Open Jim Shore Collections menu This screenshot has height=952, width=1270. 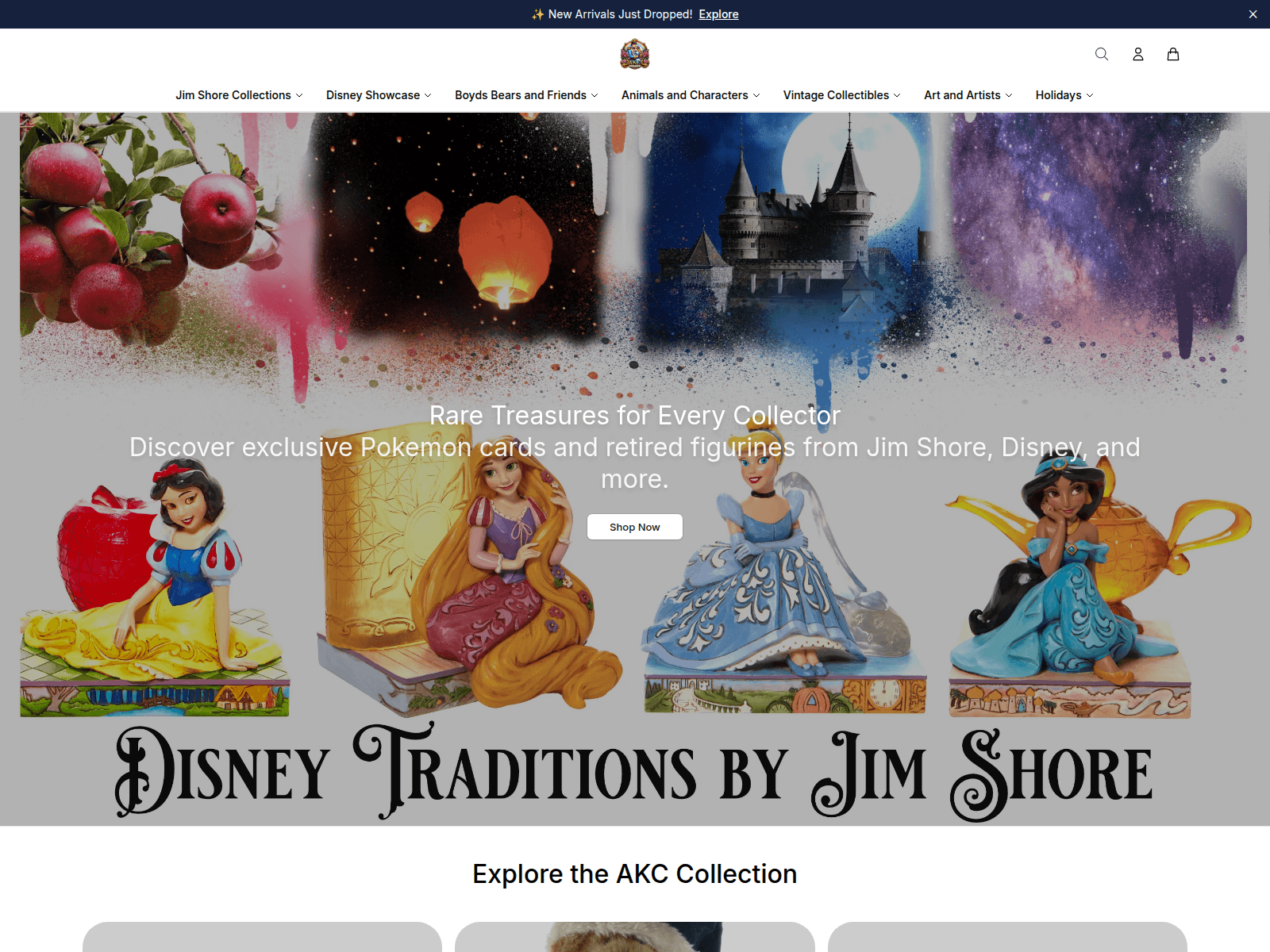click(x=239, y=95)
